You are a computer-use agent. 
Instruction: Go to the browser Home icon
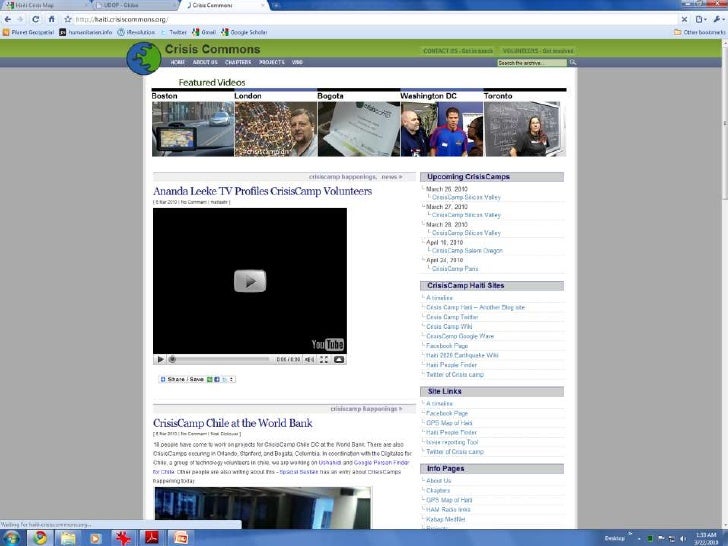click(x=52, y=19)
